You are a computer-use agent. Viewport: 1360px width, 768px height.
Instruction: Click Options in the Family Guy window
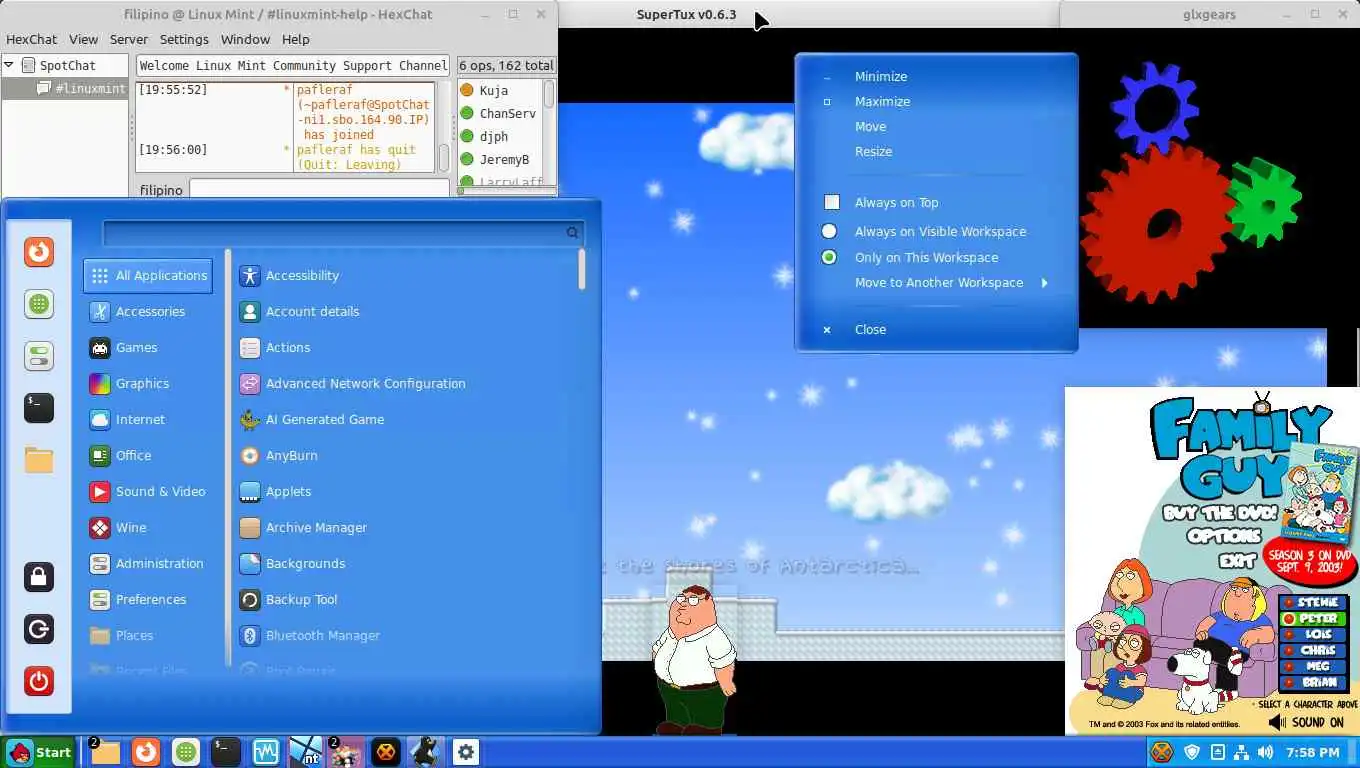[x=1223, y=536]
